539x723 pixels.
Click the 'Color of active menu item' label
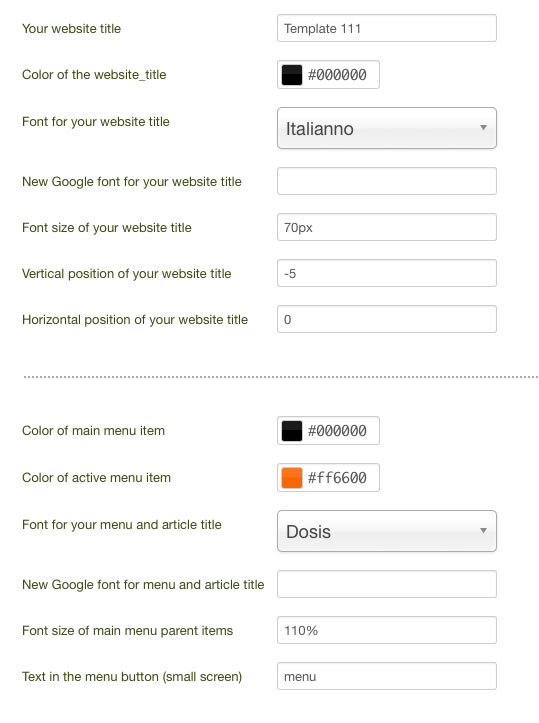pyautogui.click(x=96, y=478)
